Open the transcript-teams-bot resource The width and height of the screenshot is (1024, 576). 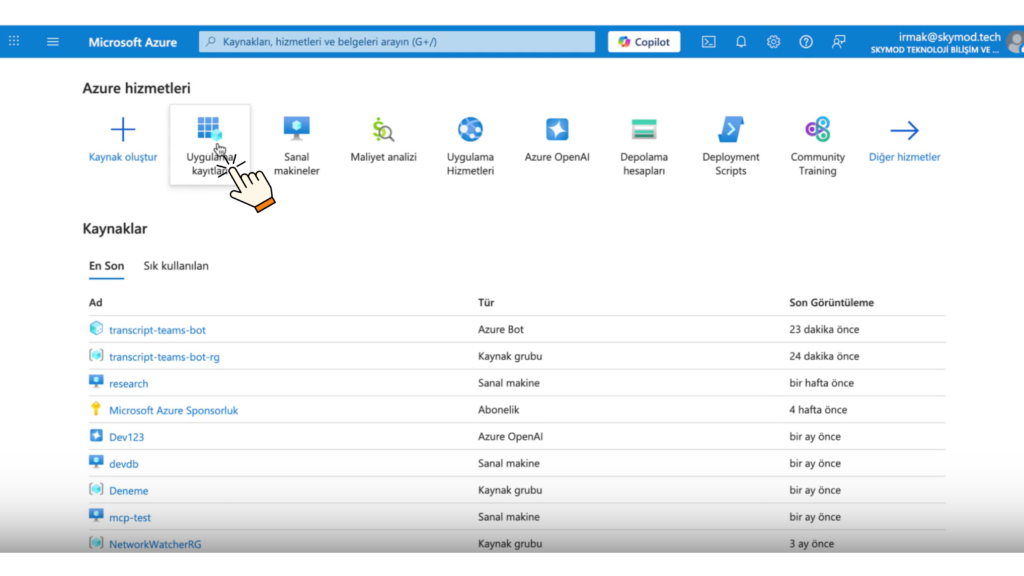(x=158, y=329)
